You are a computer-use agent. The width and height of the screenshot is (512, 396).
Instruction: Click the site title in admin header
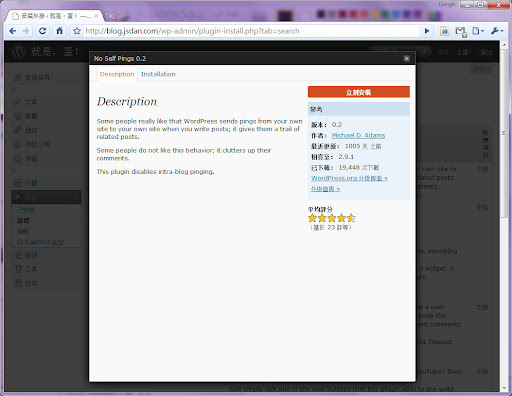click(55, 52)
